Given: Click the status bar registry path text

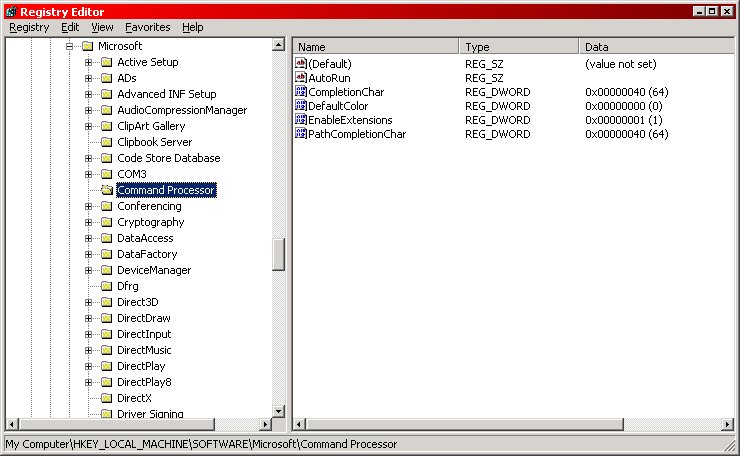Looking at the screenshot, I should [202, 444].
